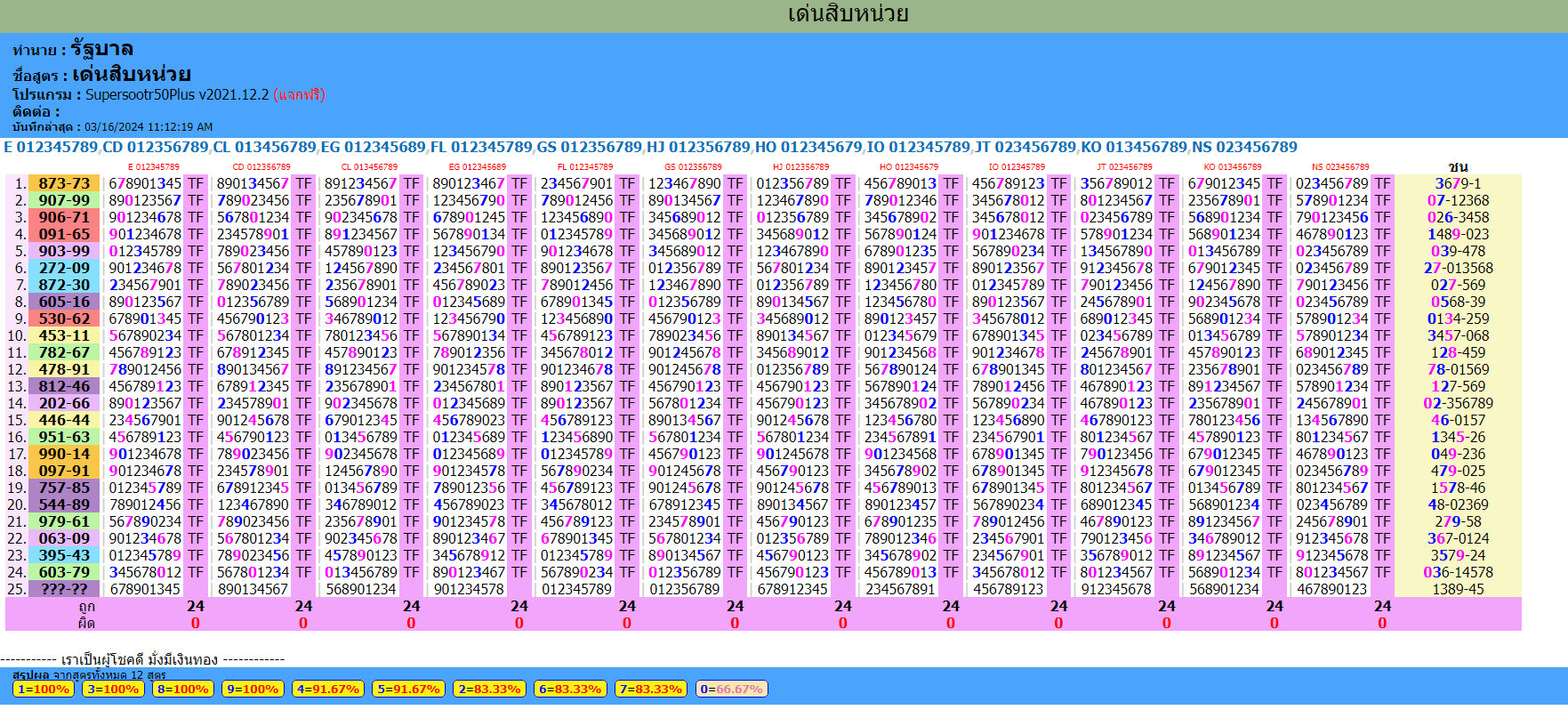The height and width of the screenshot is (726, 1568).
Task: Select the draw result '091-65'
Action: pos(64,234)
